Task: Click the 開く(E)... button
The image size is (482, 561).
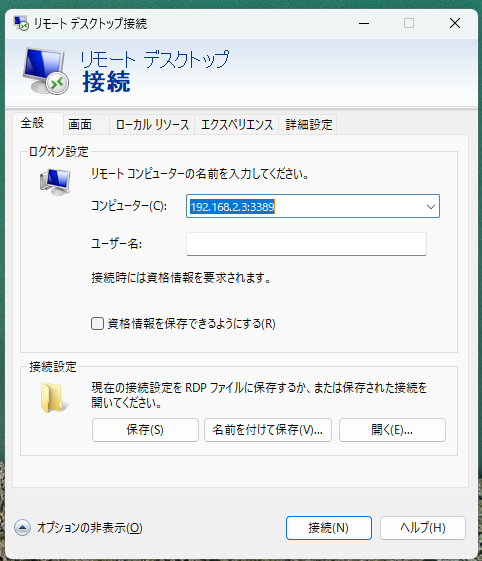Action: coord(392,430)
